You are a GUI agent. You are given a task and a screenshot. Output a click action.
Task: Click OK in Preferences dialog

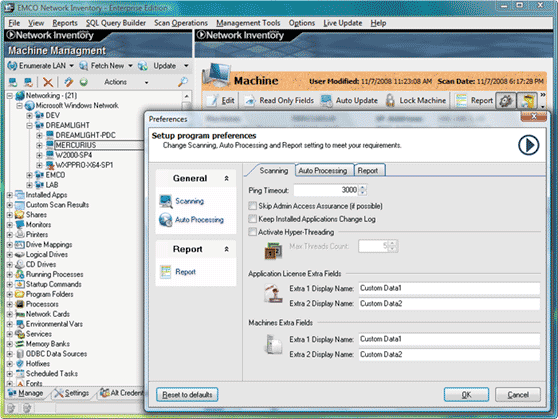tap(466, 394)
